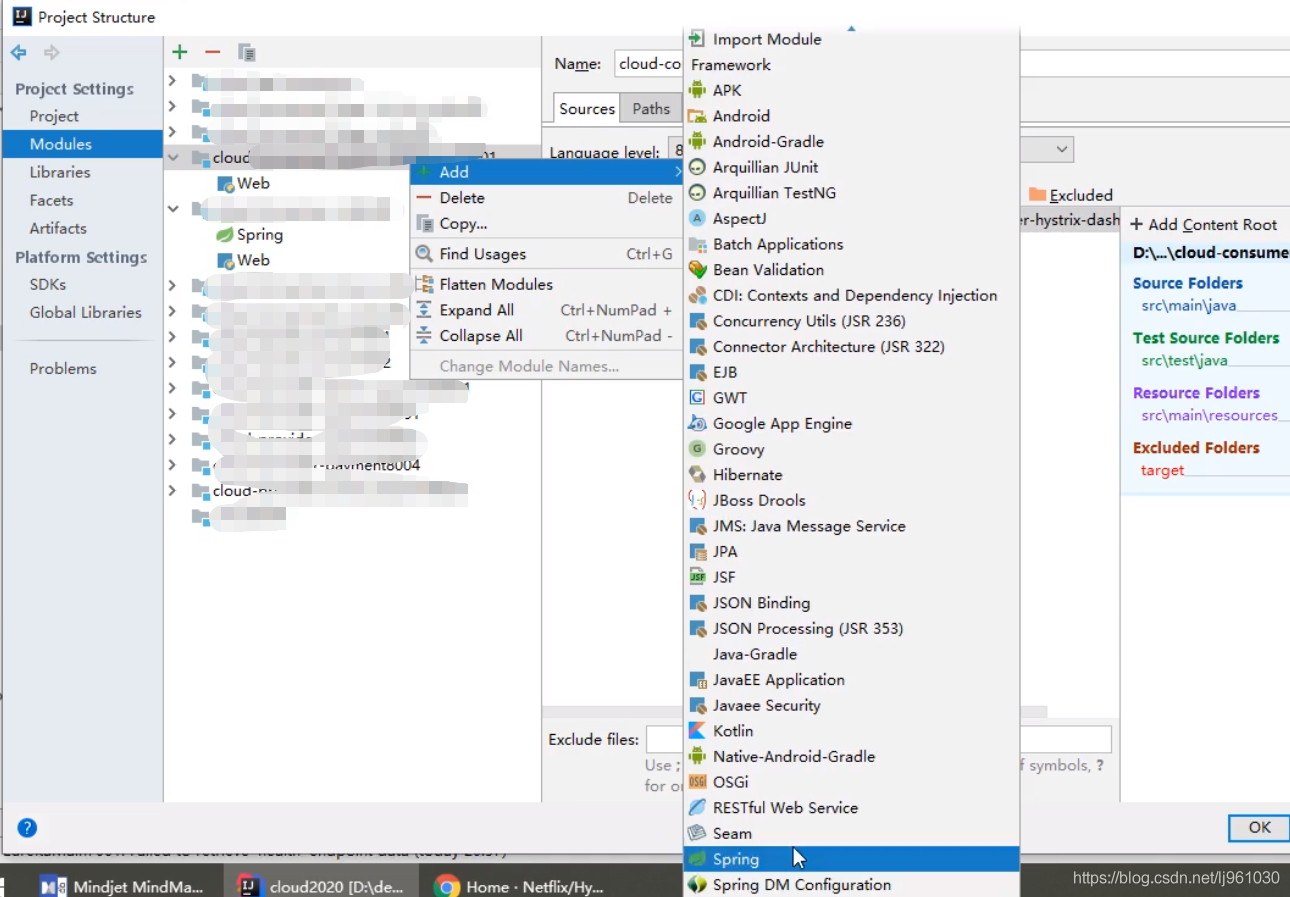Viewport: 1290px width, 897px height.
Task: Select Facets in Project Settings
Action: click(51, 200)
